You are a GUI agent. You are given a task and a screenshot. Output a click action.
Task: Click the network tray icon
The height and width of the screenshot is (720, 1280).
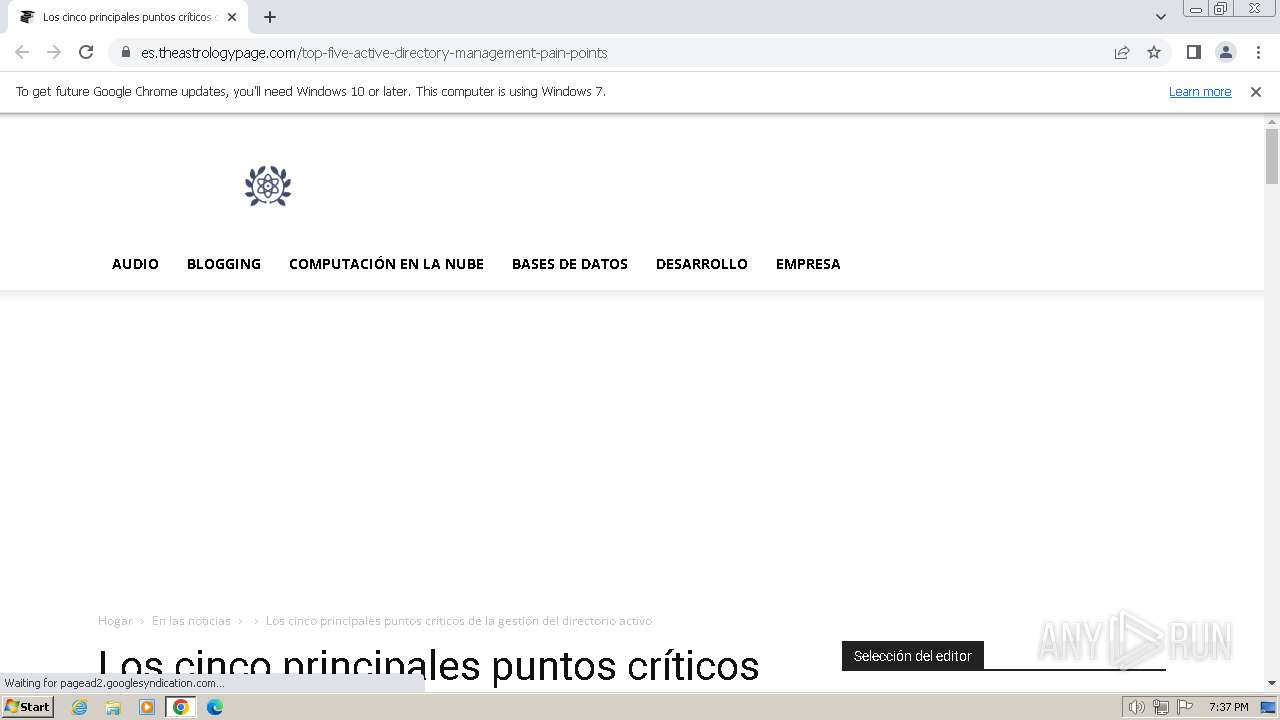point(1160,707)
